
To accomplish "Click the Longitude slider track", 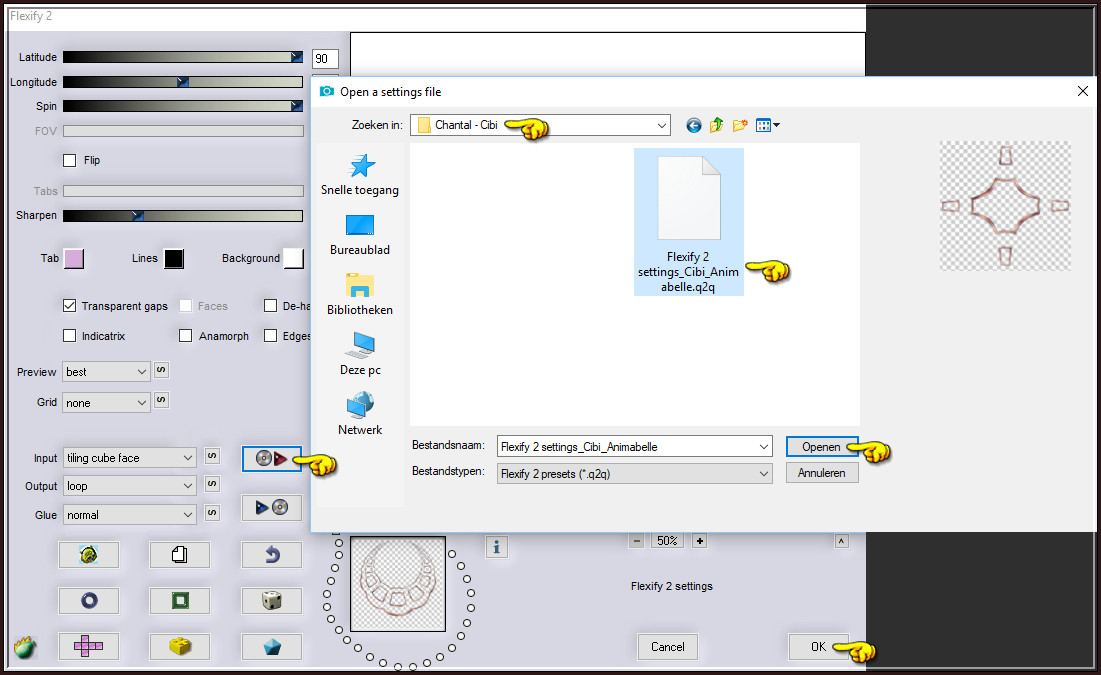I will [183, 82].
